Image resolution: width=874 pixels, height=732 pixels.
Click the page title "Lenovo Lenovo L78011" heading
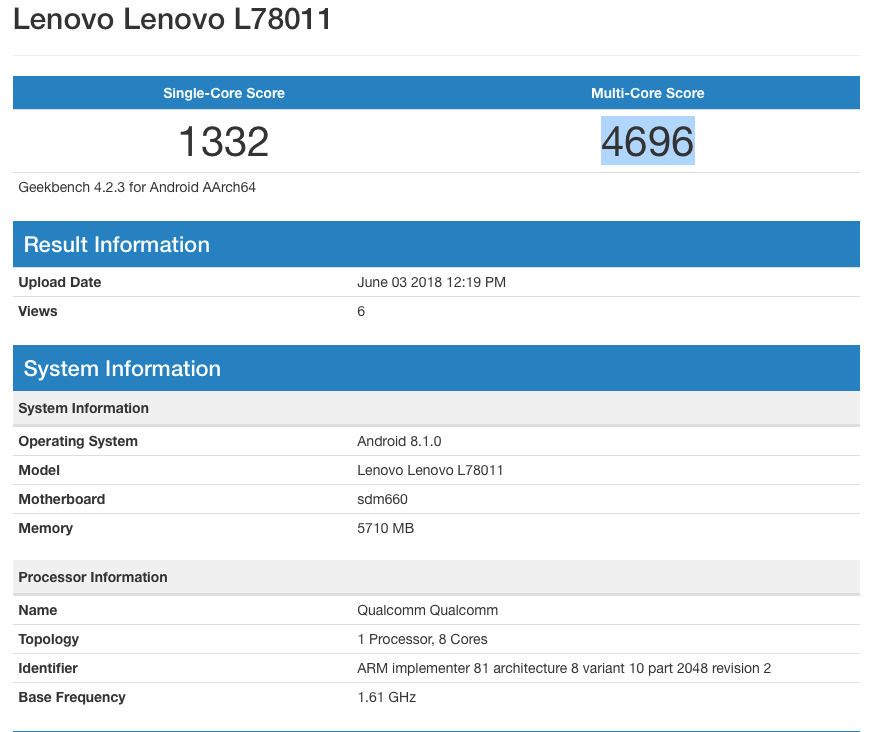coord(172,19)
